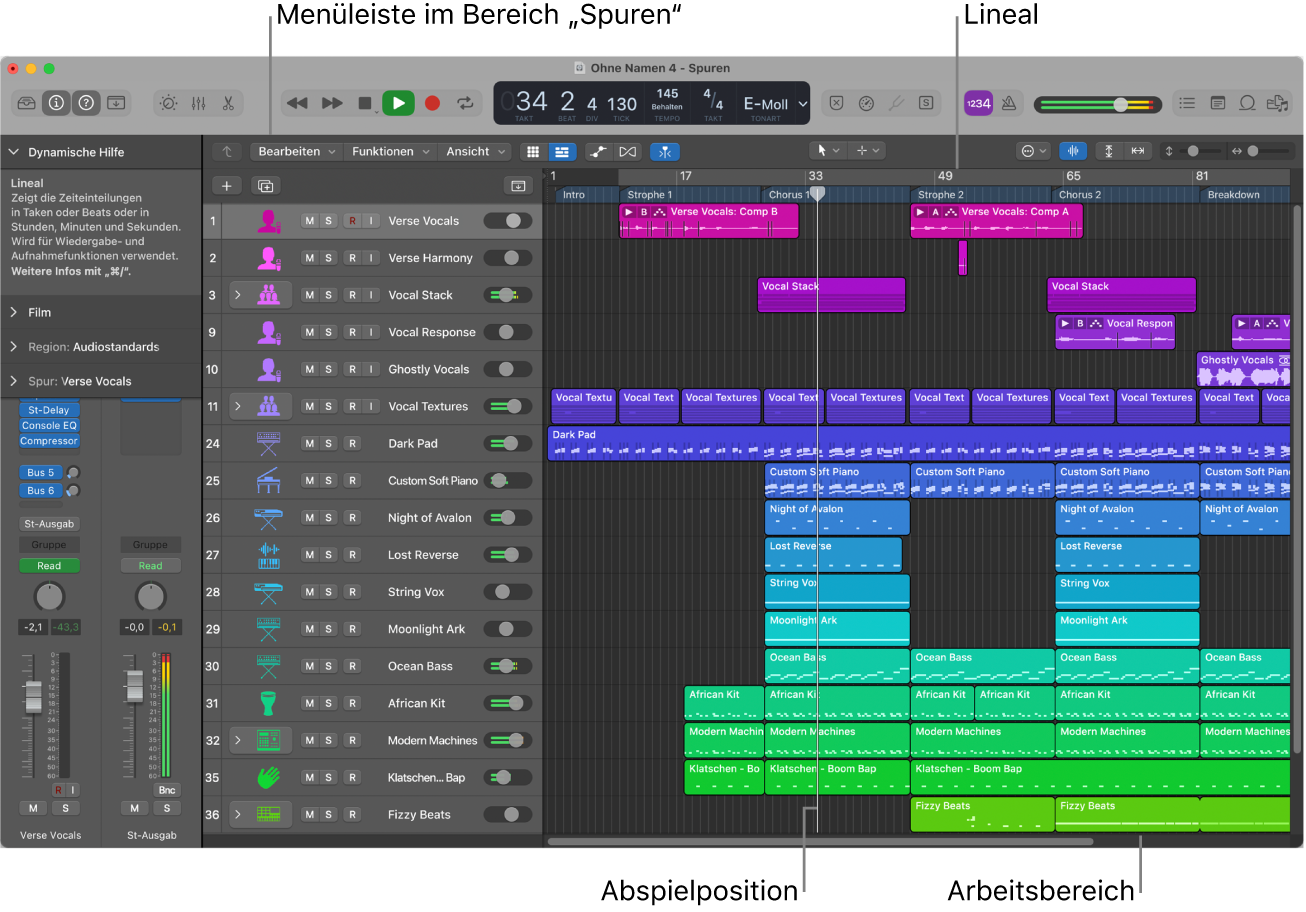The image size is (1306, 912).
Task: Mute the Vocal Response track
Action: point(309,332)
